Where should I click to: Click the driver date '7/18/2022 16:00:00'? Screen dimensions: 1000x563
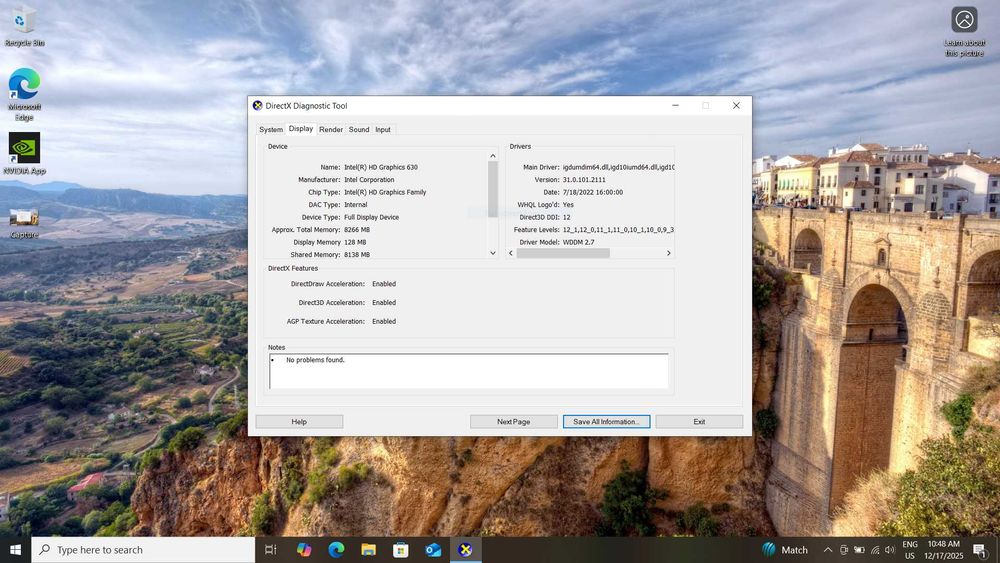point(592,192)
